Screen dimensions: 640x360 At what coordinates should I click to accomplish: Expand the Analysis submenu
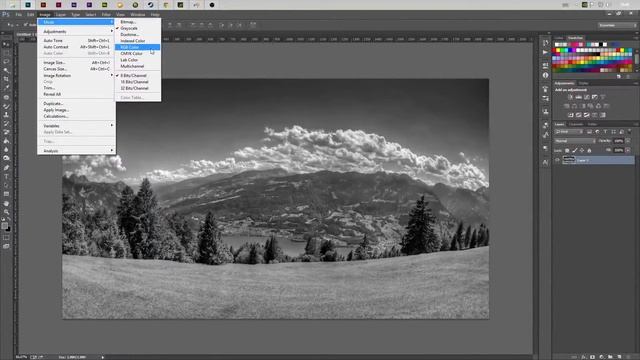[x=76, y=151]
